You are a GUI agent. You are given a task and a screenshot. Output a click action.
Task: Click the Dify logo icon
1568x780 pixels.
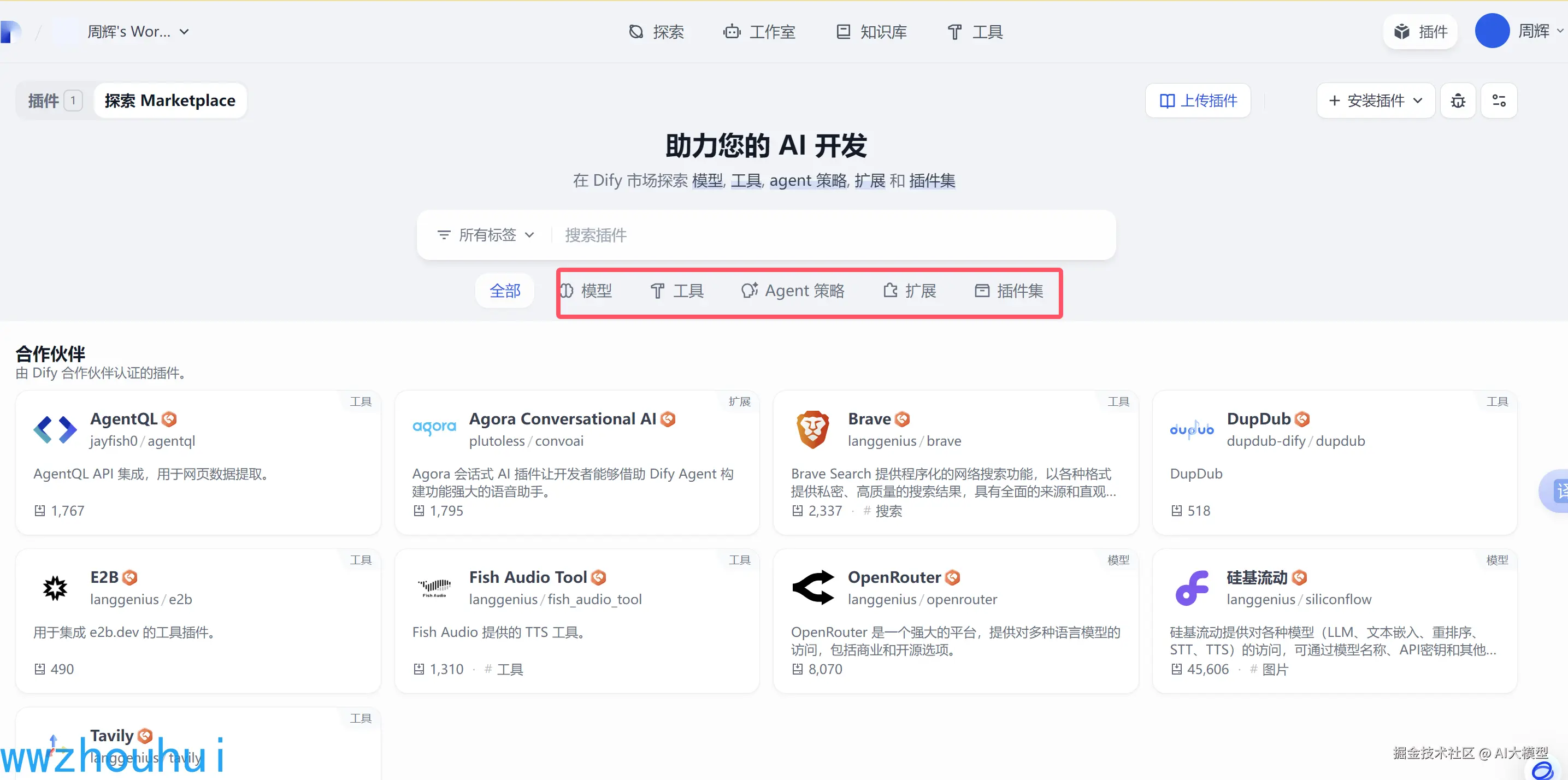[11, 32]
